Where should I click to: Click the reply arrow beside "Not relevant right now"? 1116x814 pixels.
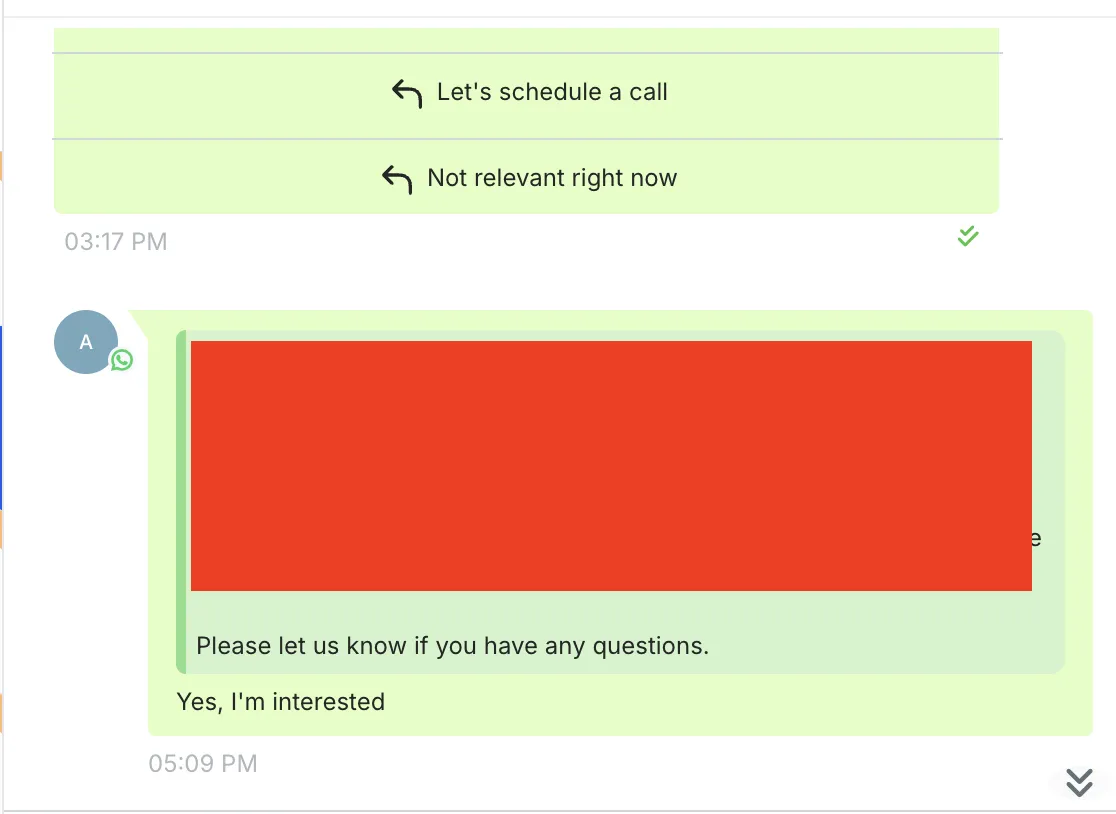point(397,179)
